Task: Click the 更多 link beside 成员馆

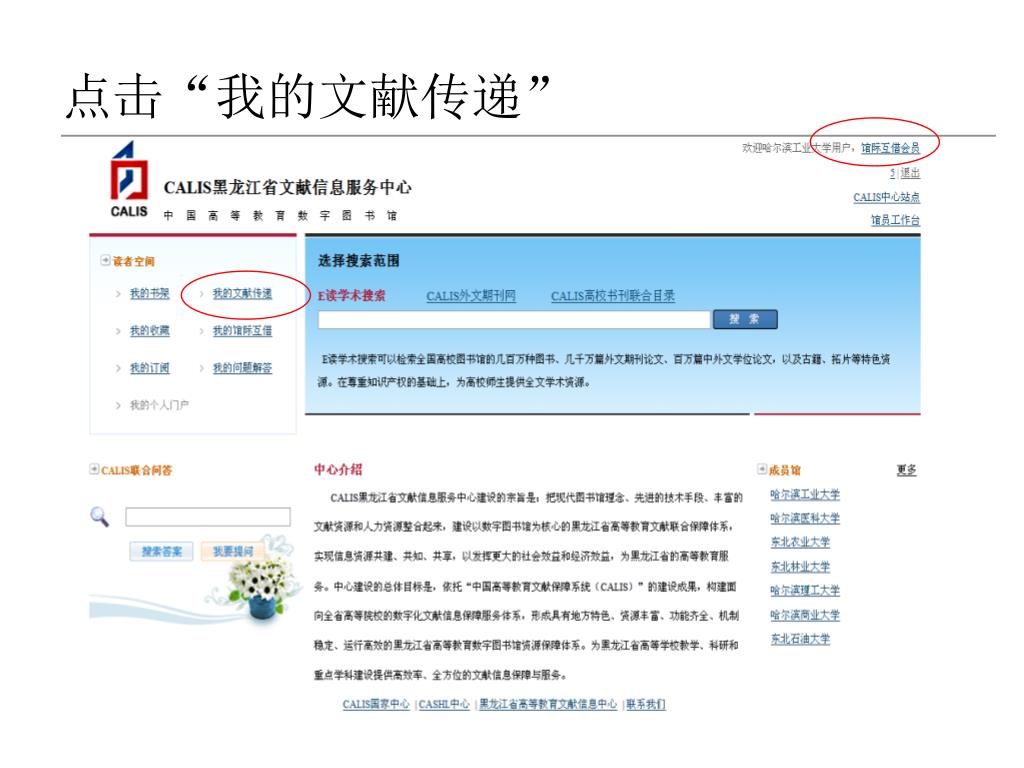Action: 906,470
